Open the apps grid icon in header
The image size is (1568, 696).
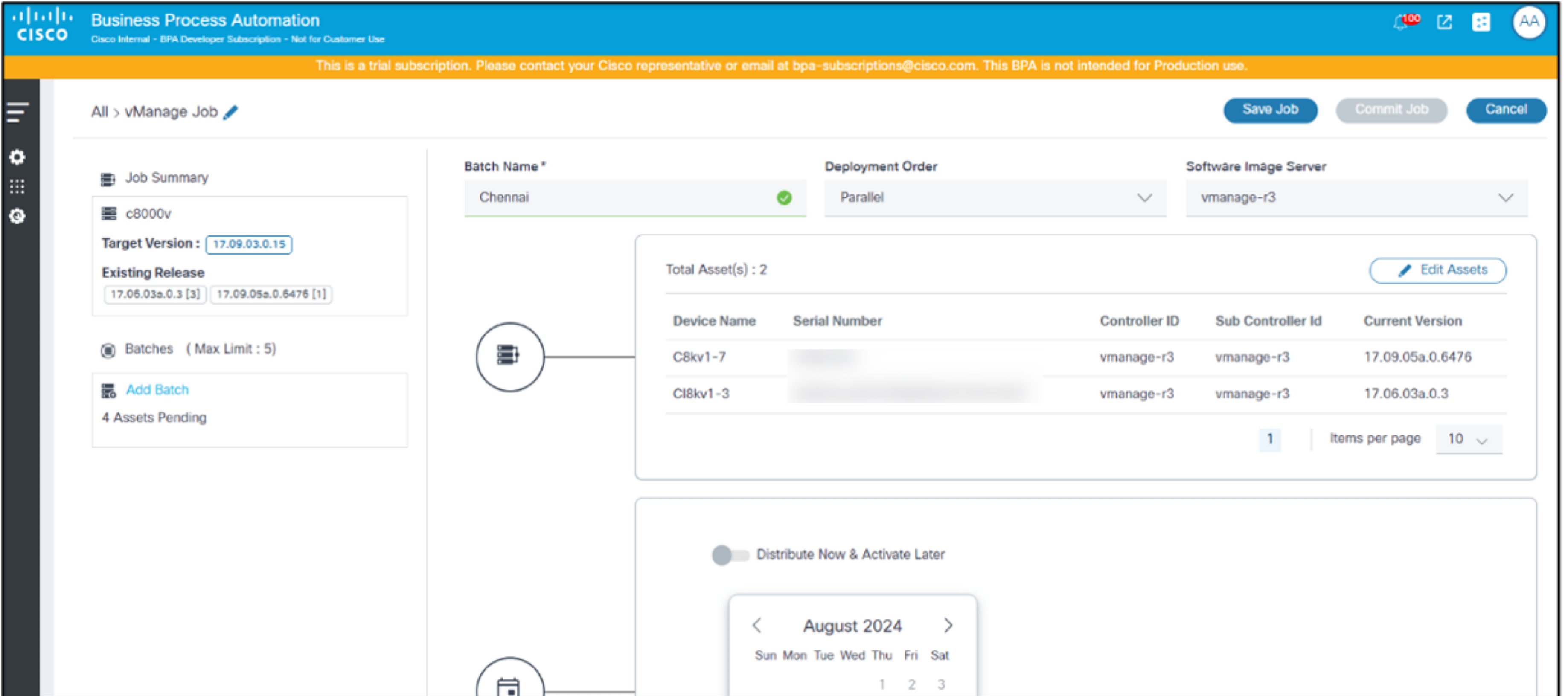[x=1481, y=23]
